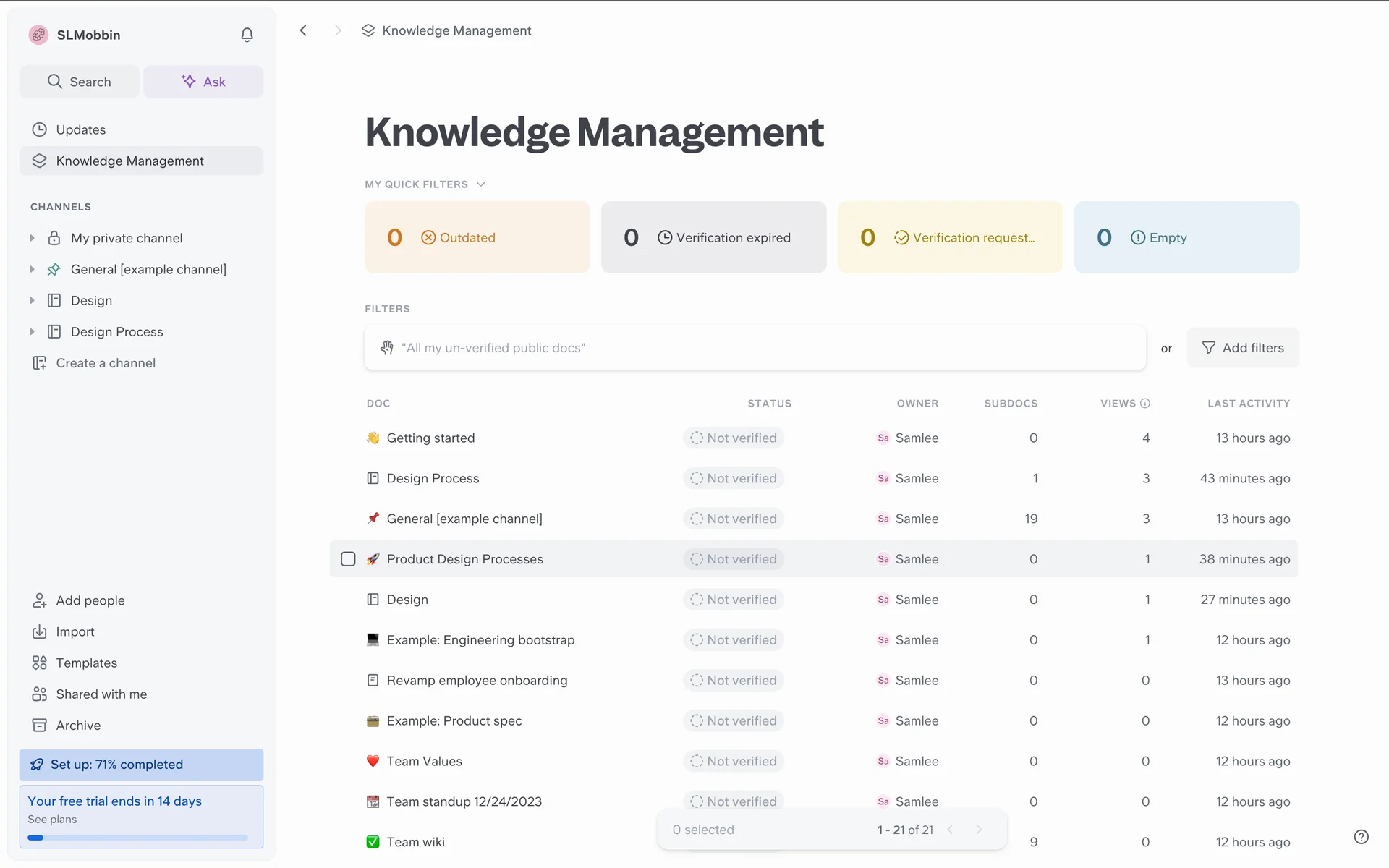
Task: Toggle the Verification expired quick filter
Action: coord(713,237)
